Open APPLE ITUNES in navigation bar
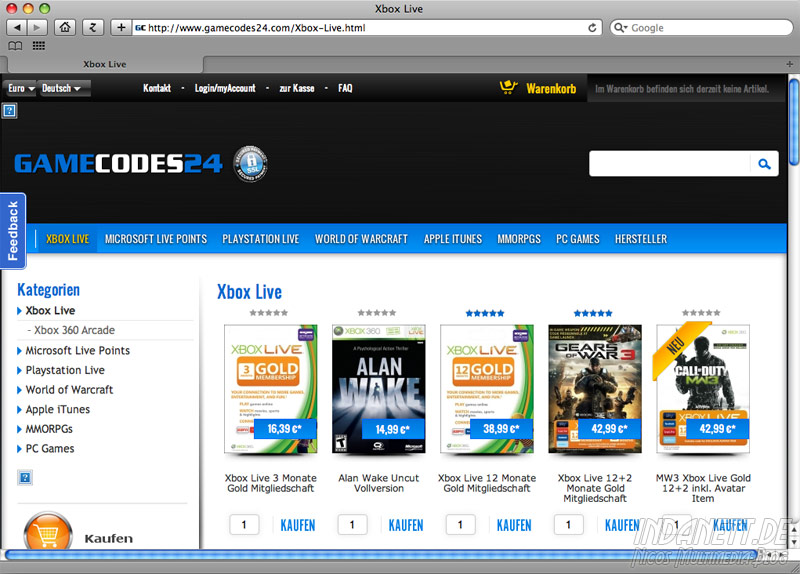 click(453, 239)
